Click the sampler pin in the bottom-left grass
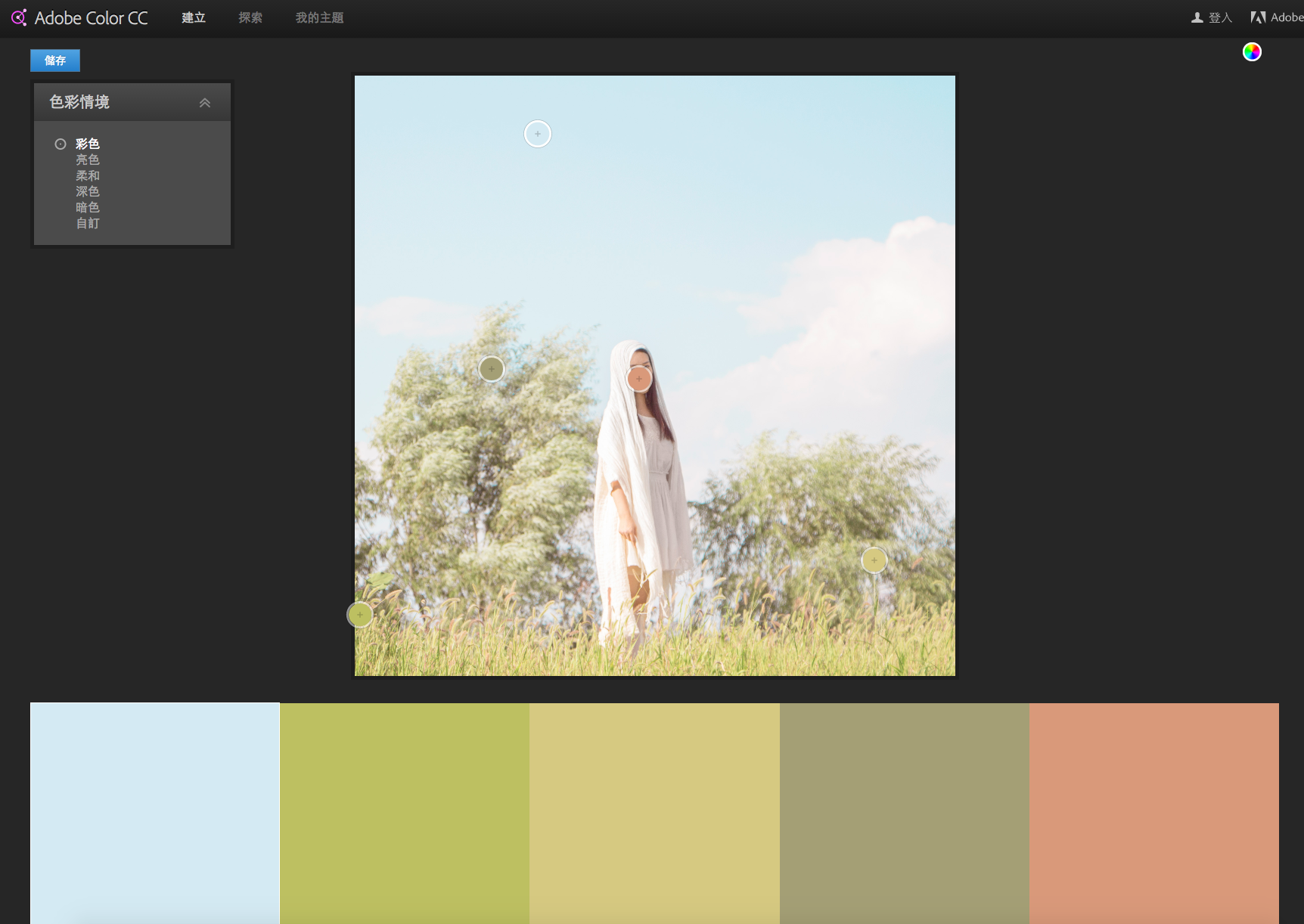Screen dimensions: 1304x924 (x=359, y=615)
